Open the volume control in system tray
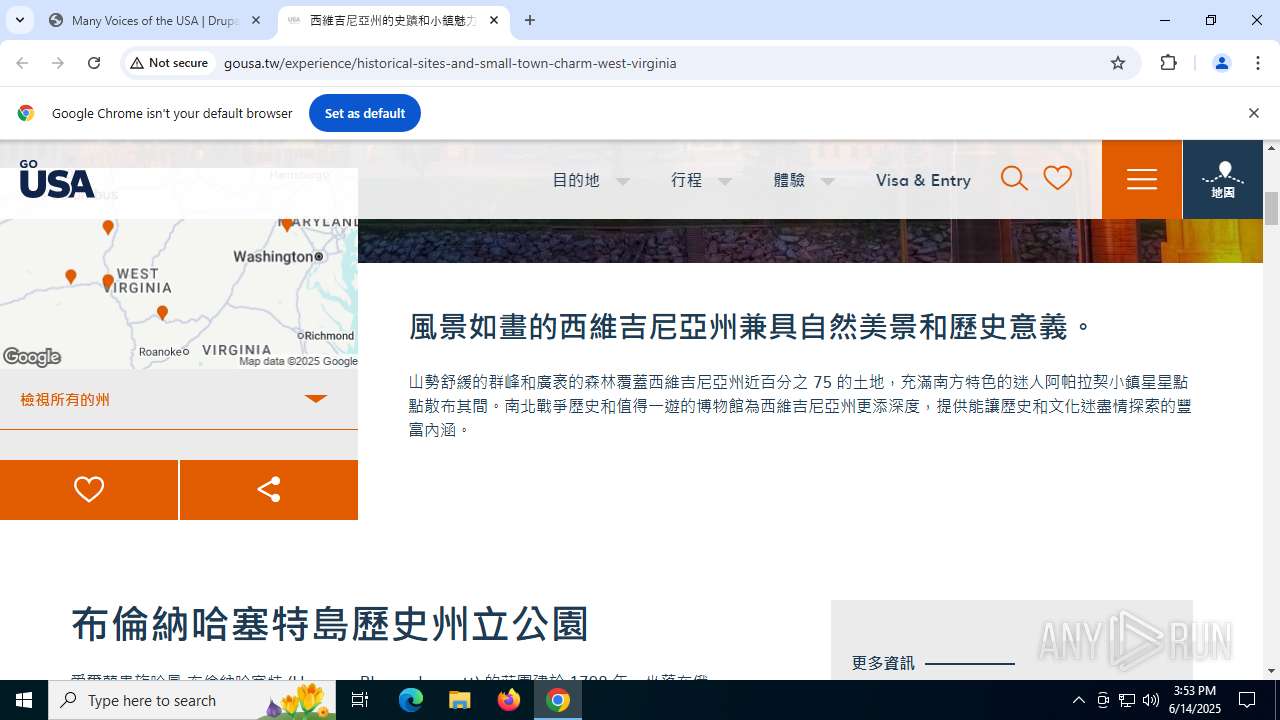This screenshot has width=1280, height=720. point(1151,700)
